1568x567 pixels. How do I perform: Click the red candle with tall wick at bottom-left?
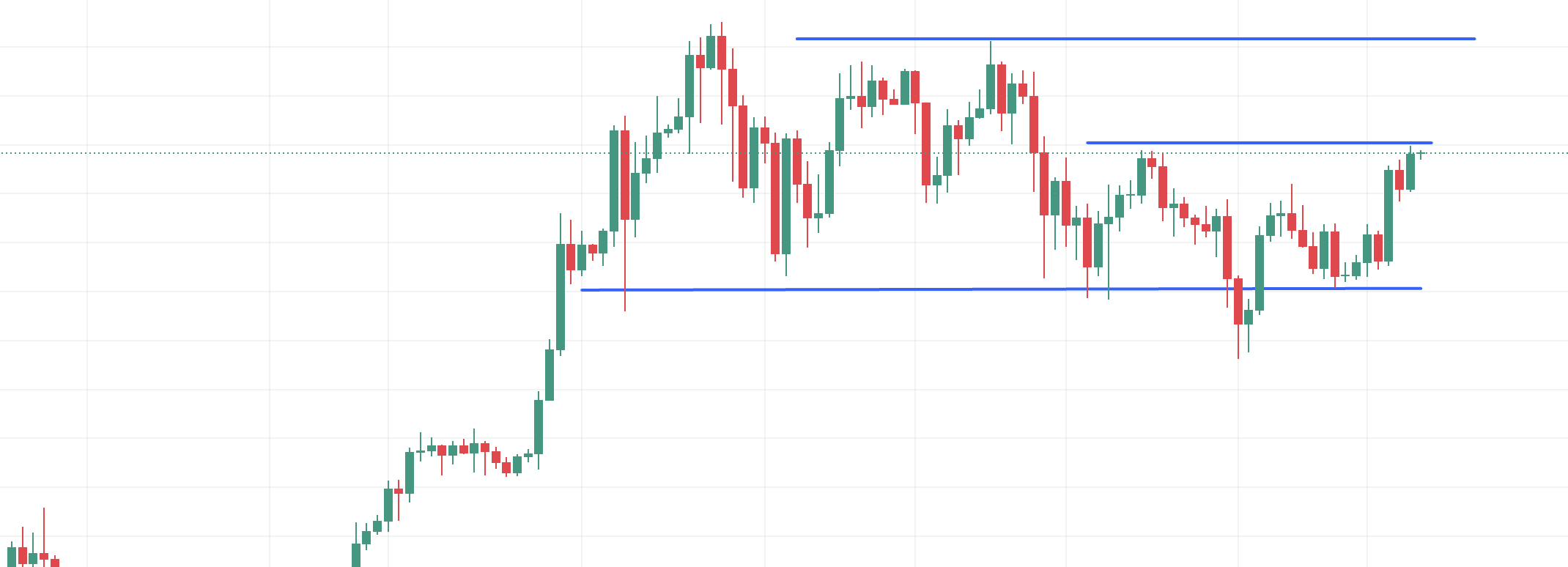44,556
